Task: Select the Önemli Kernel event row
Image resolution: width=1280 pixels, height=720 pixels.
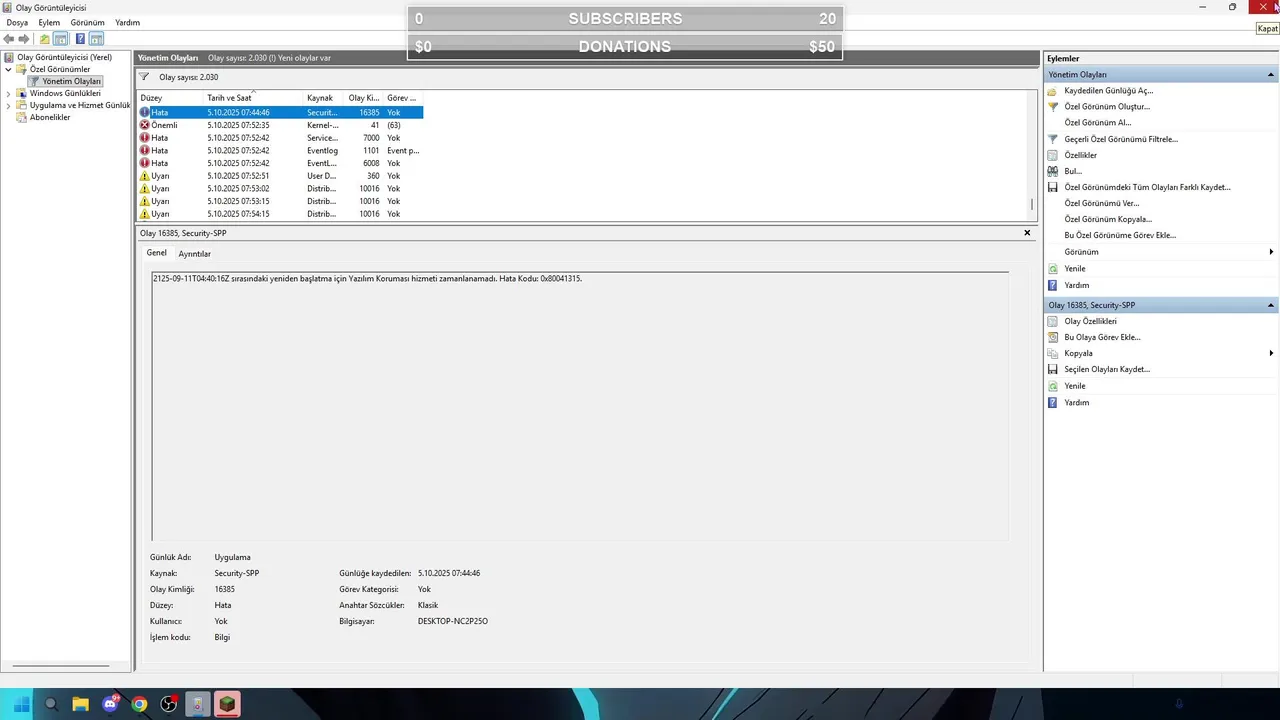Action: [x=280, y=125]
